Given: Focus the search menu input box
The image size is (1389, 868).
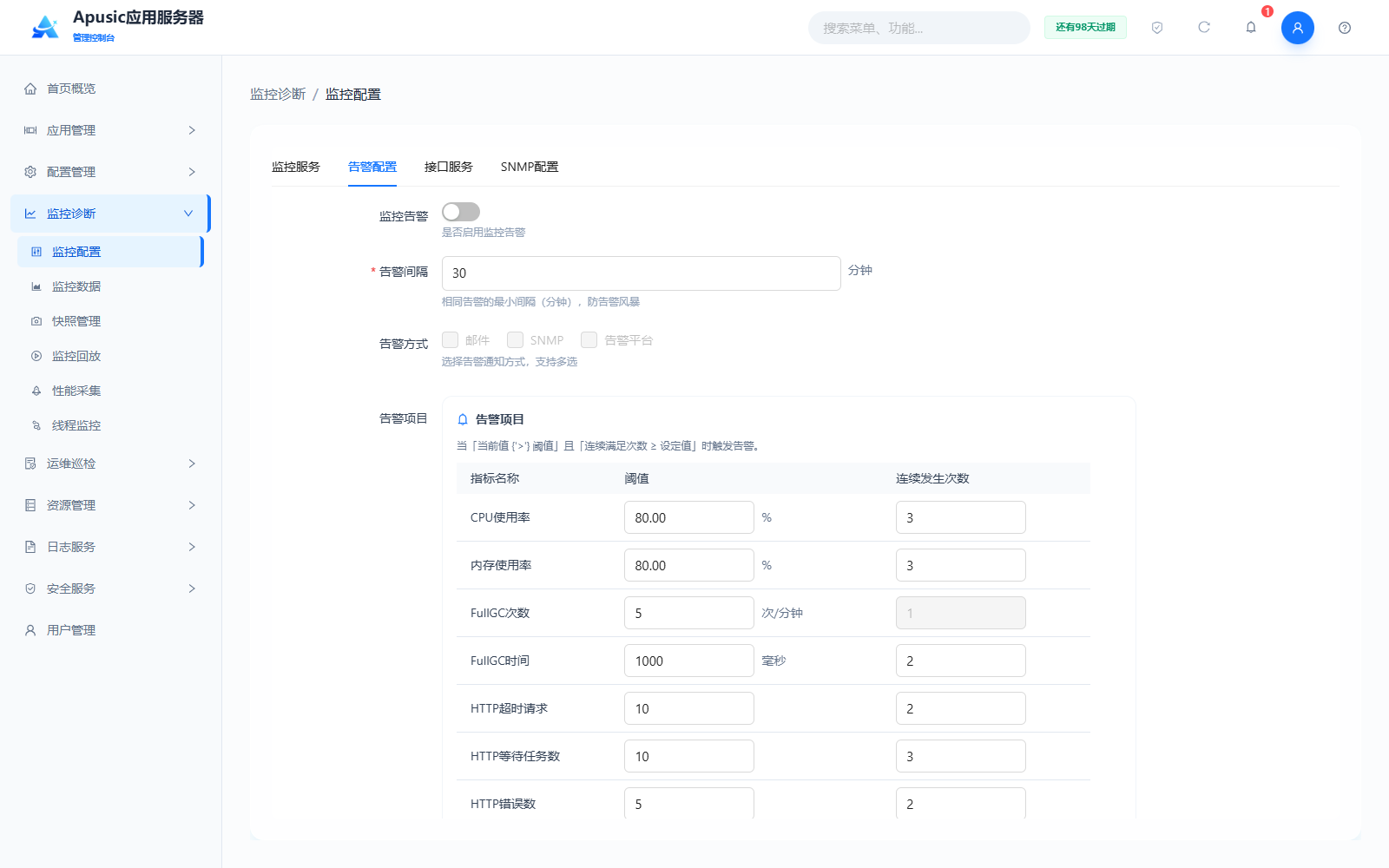Looking at the screenshot, I should pyautogui.click(x=919, y=28).
